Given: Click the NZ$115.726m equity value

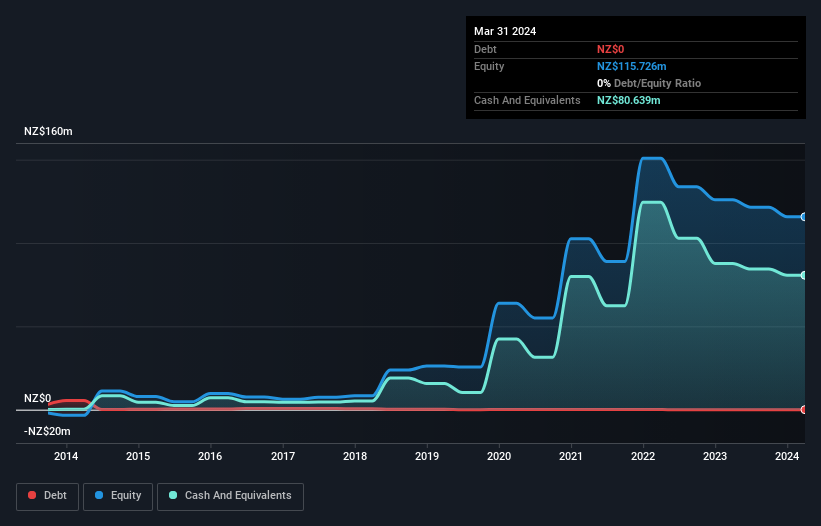Looking at the screenshot, I should coord(631,66).
